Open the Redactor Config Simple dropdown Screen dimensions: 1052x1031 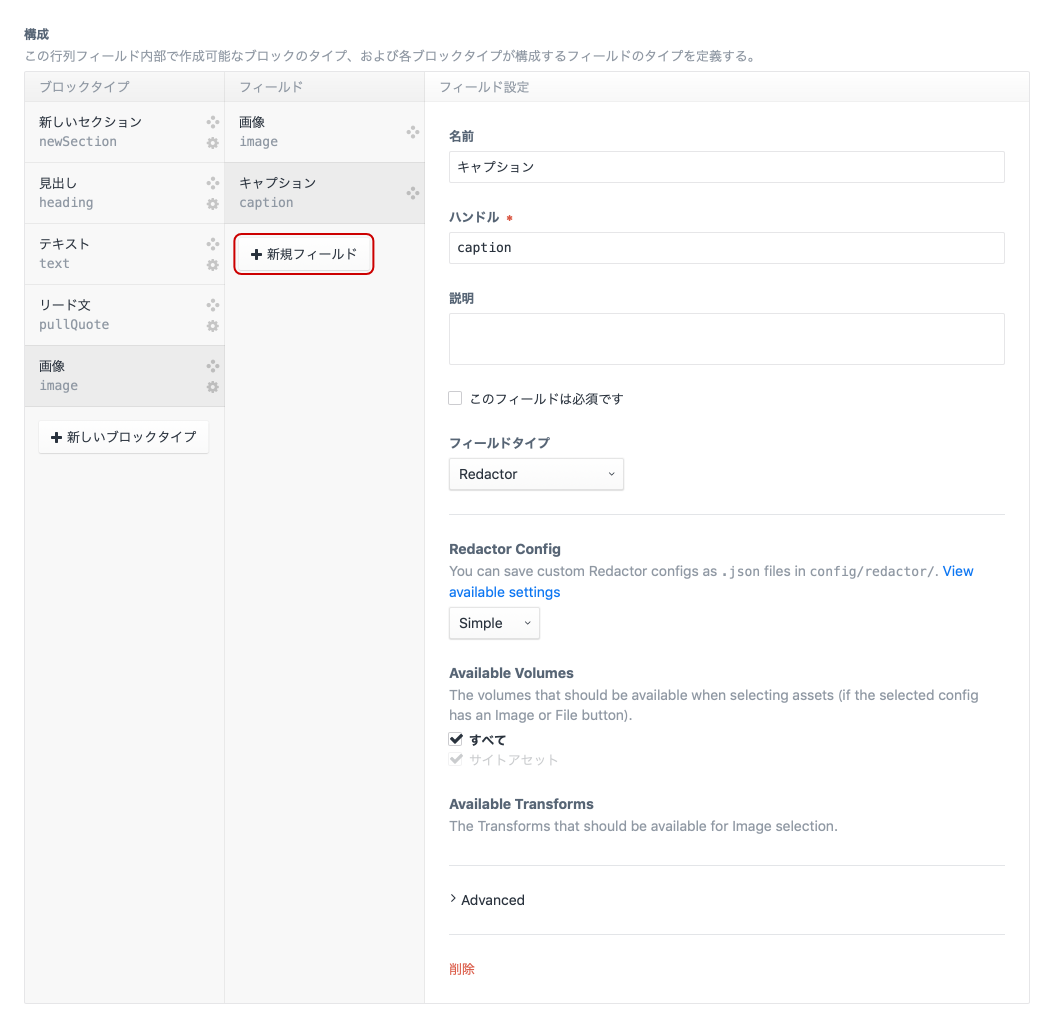(494, 623)
